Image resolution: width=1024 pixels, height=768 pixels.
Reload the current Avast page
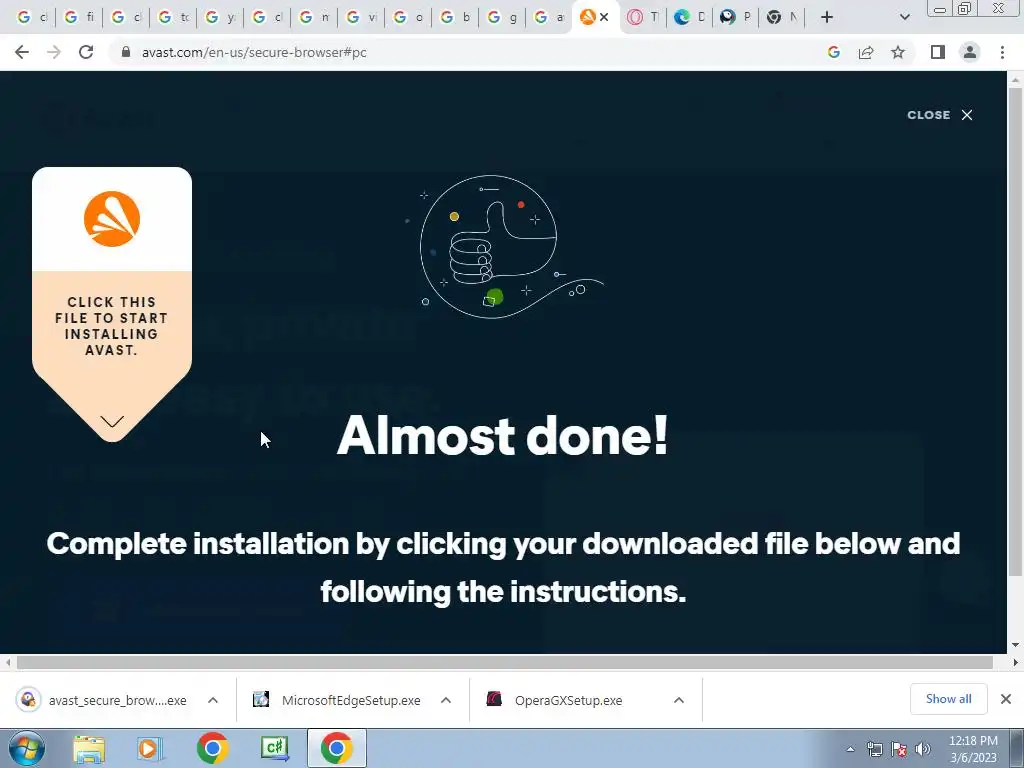coord(86,52)
